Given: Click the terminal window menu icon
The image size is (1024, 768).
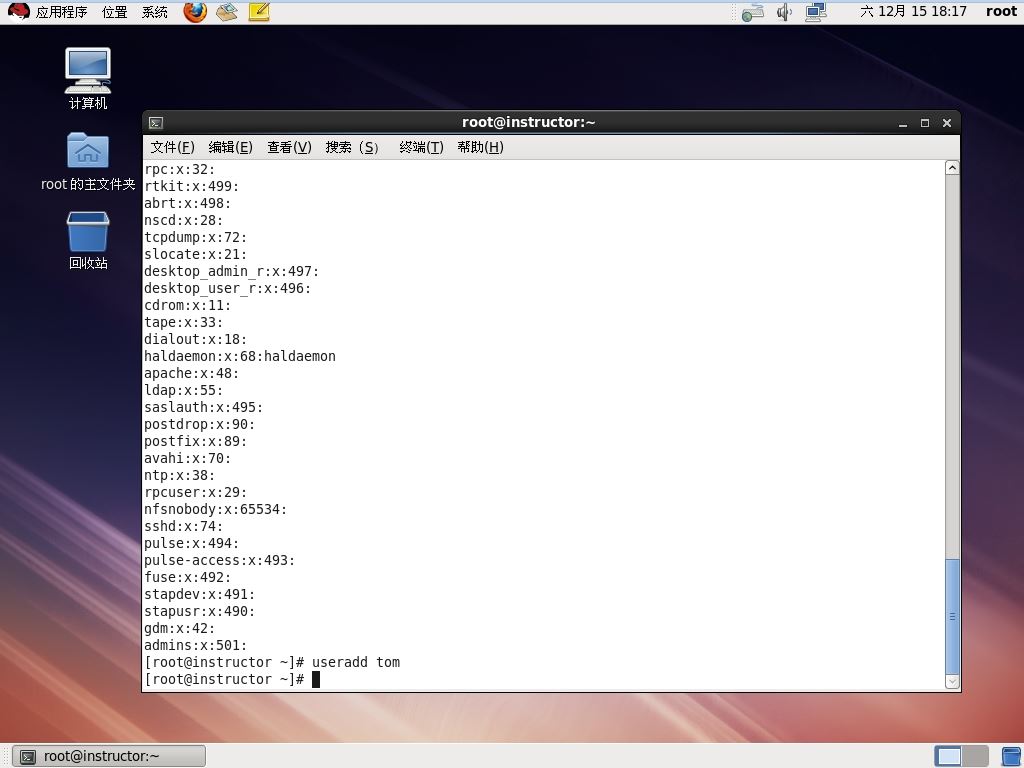Looking at the screenshot, I should point(156,123).
